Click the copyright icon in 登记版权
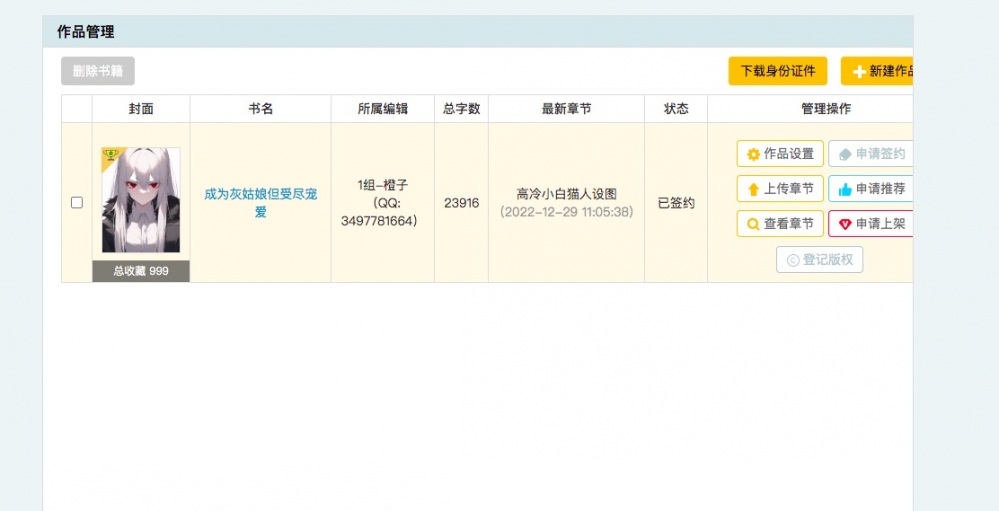 [792, 260]
